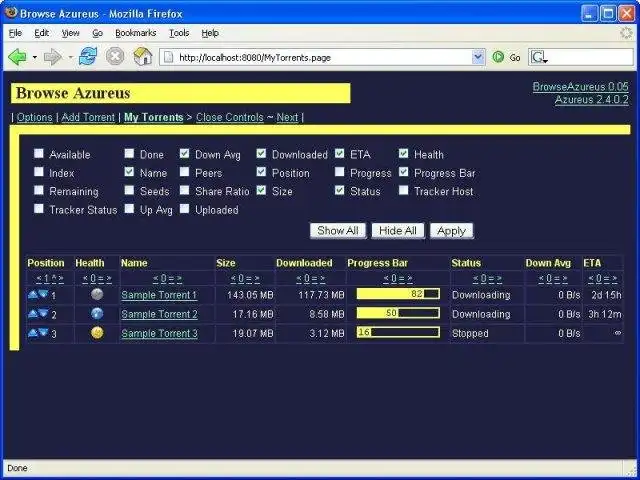The height and width of the screenshot is (480, 640).
Task: Click the green Go button icon
Action: (x=498, y=57)
